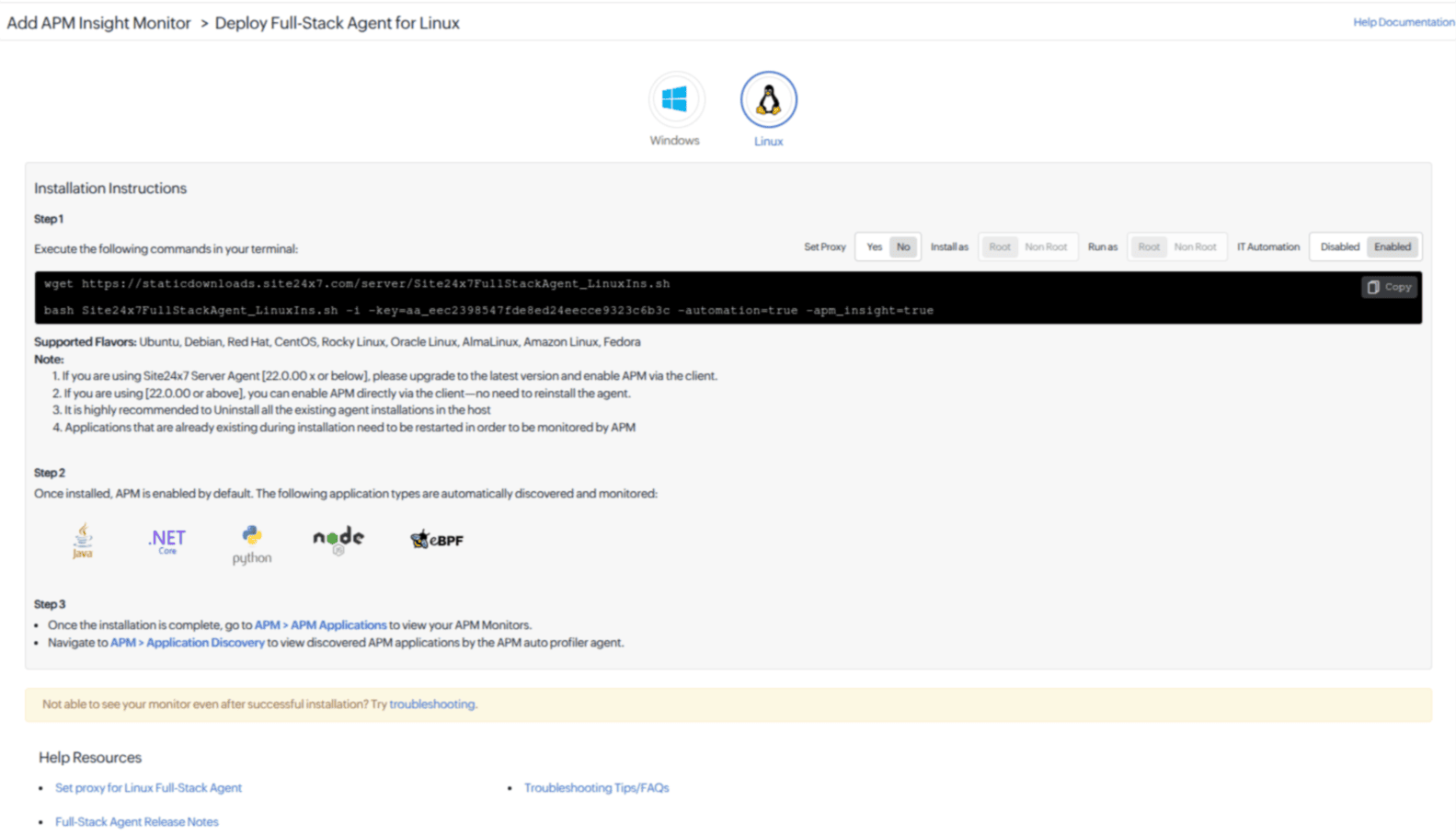Click the Installation Instructions heading

[x=110, y=189]
